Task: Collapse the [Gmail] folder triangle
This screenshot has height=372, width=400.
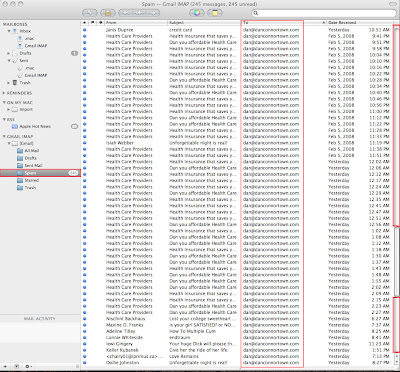Action: click(9, 143)
